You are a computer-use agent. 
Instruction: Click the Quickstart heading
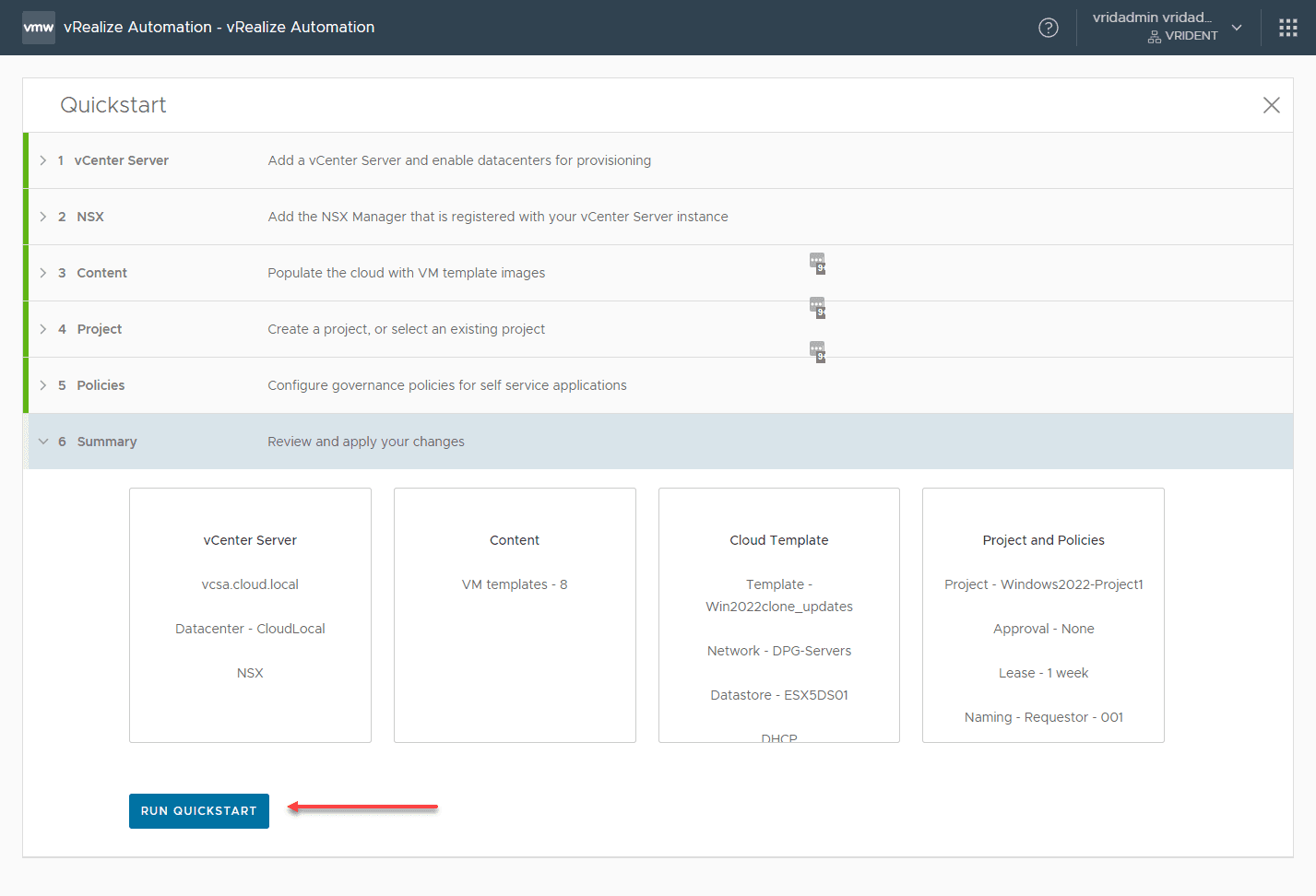click(x=113, y=105)
